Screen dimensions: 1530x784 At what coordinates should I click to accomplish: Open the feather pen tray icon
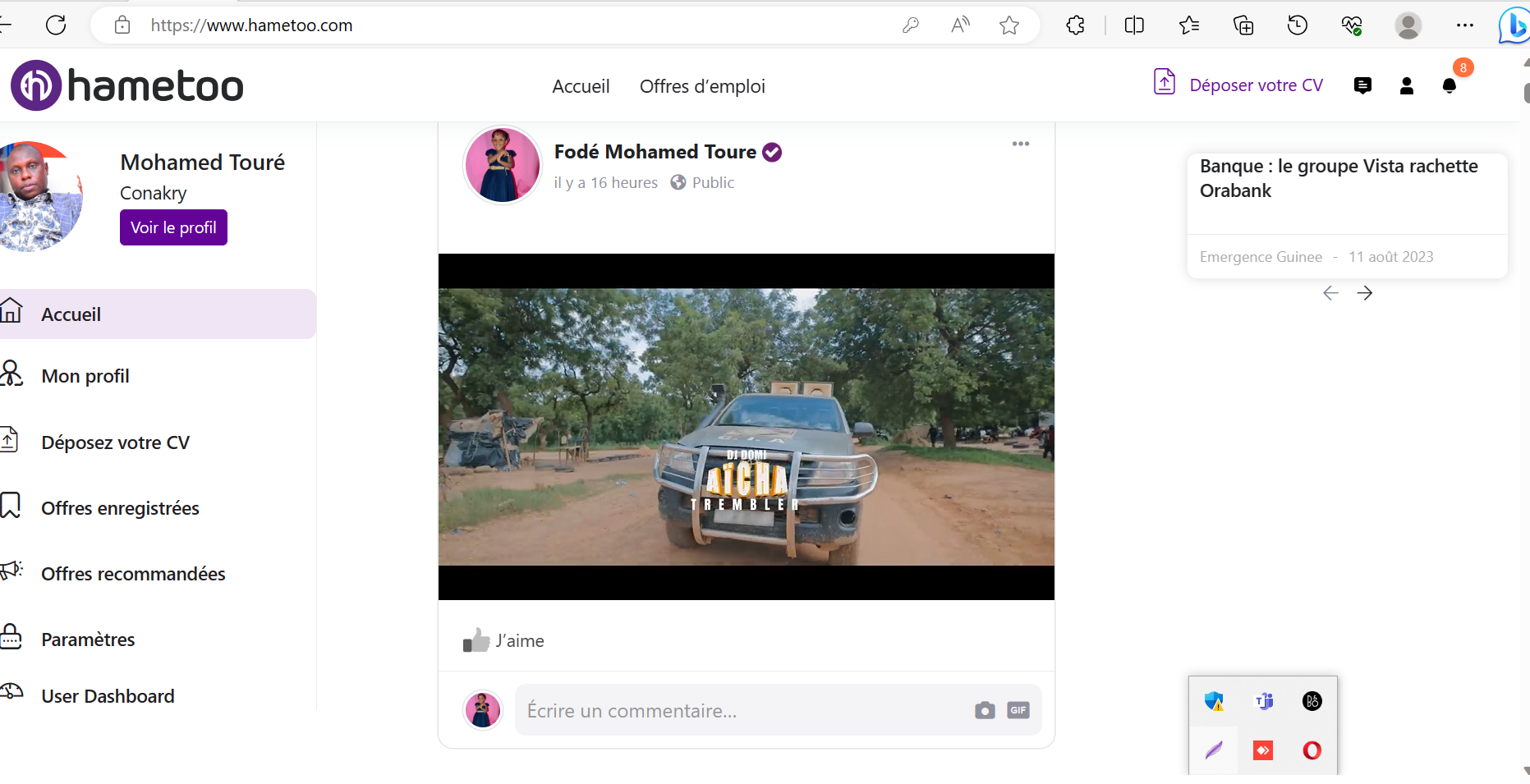tap(1214, 750)
